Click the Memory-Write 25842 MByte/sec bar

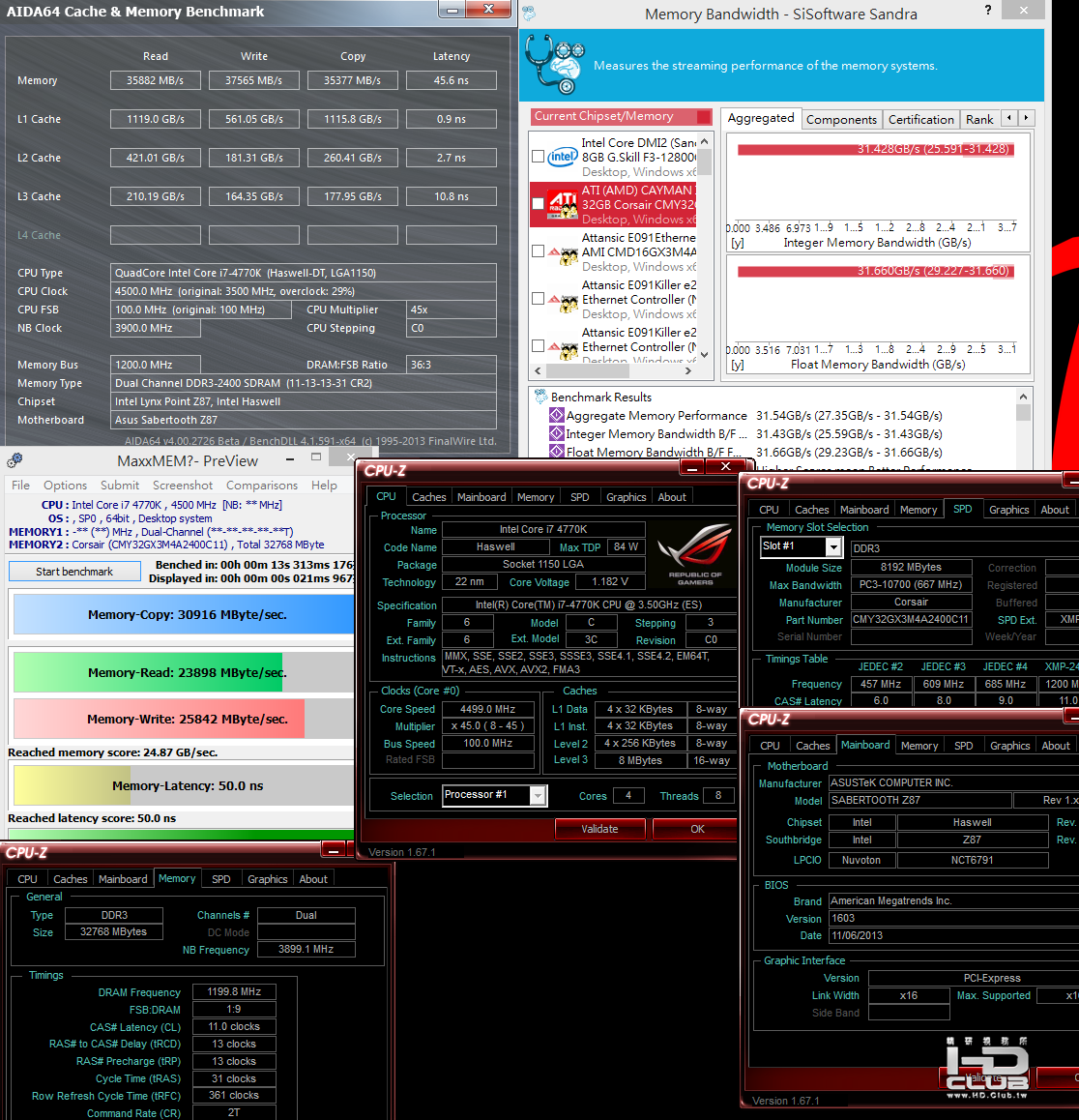[x=185, y=719]
